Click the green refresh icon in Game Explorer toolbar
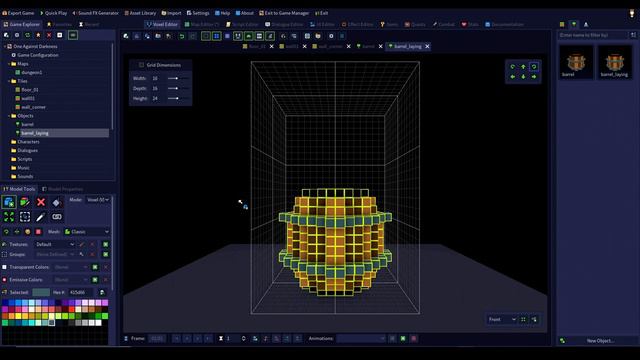This screenshot has width=640, height=360. (27, 35)
